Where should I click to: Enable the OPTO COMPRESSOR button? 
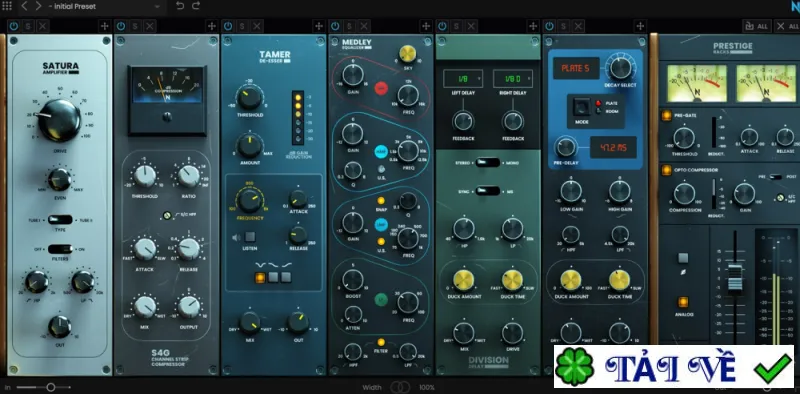tap(666, 170)
